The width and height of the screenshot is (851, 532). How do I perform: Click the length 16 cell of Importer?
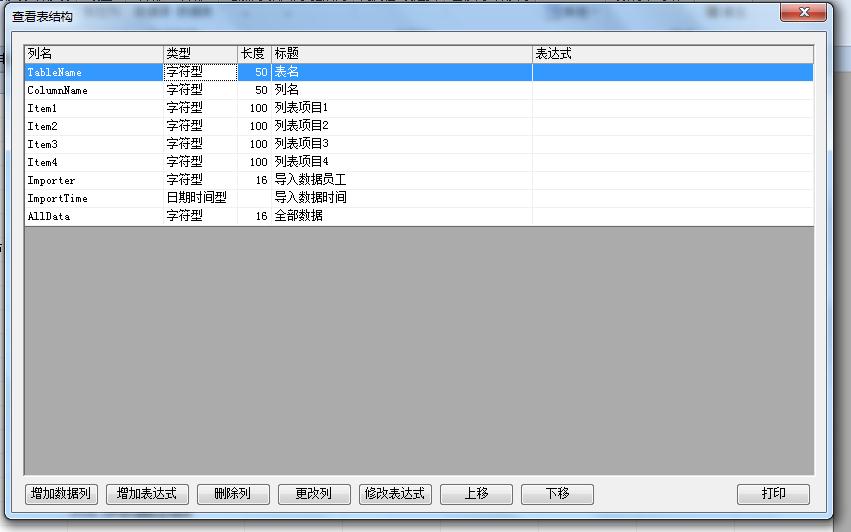[x=255, y=180]
